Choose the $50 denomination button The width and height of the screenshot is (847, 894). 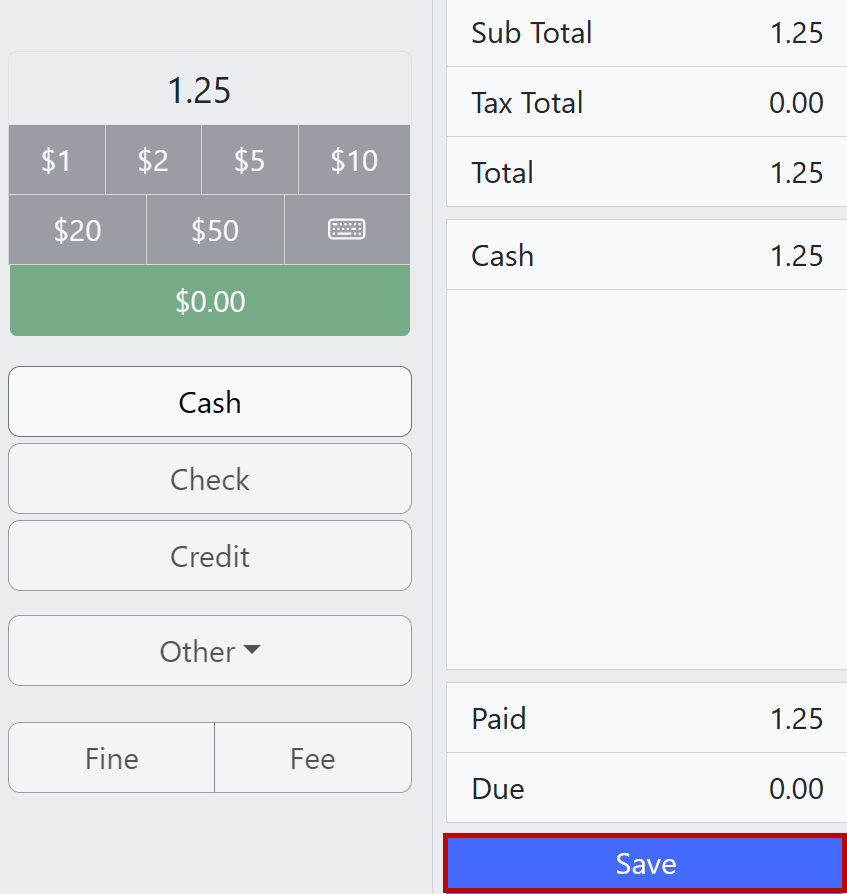click(x=215, y=230)
